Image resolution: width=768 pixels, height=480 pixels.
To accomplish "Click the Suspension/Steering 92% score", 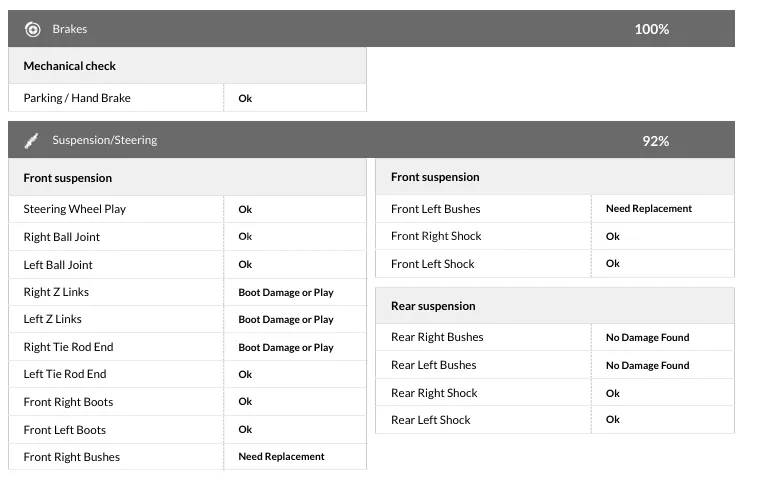I will (655, 141).
